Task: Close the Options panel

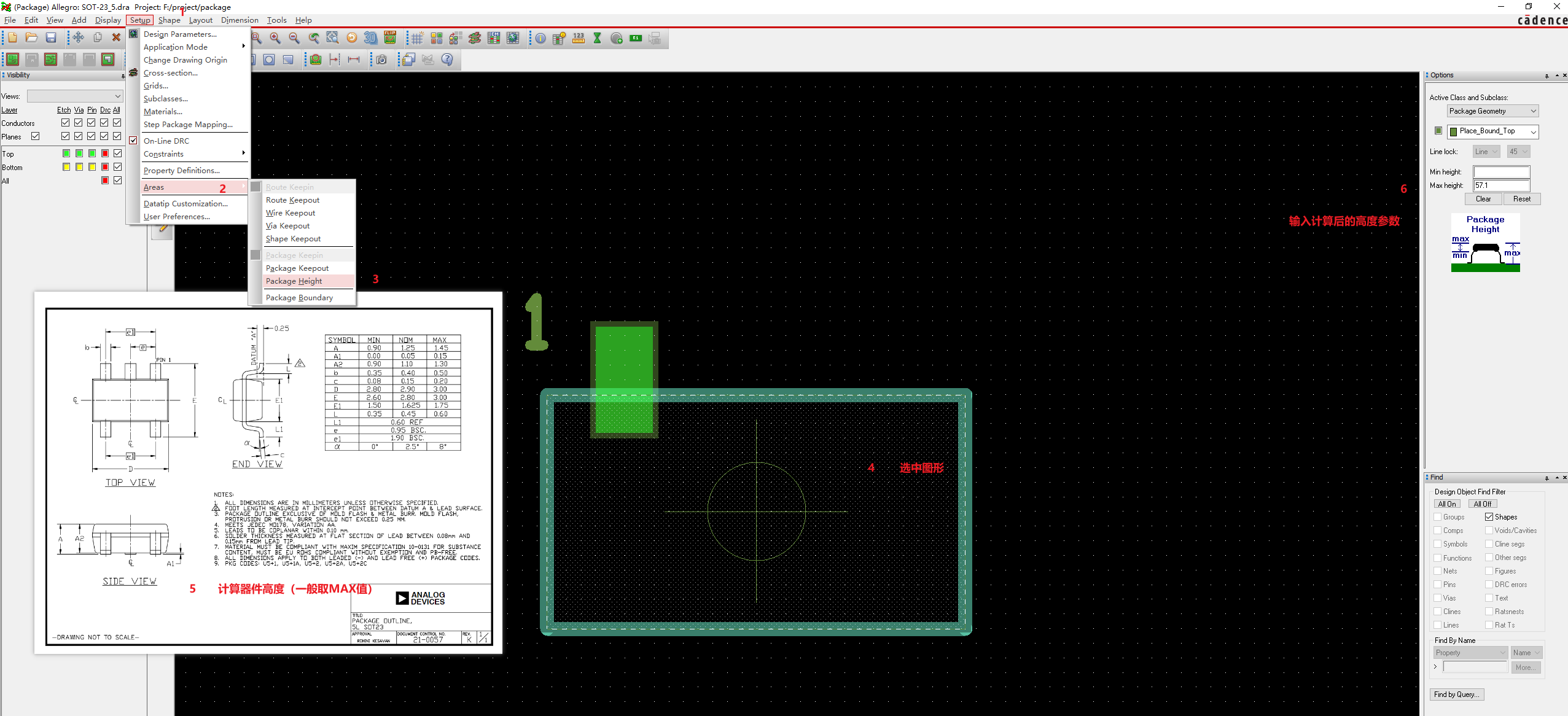Action: point(1564,76)
